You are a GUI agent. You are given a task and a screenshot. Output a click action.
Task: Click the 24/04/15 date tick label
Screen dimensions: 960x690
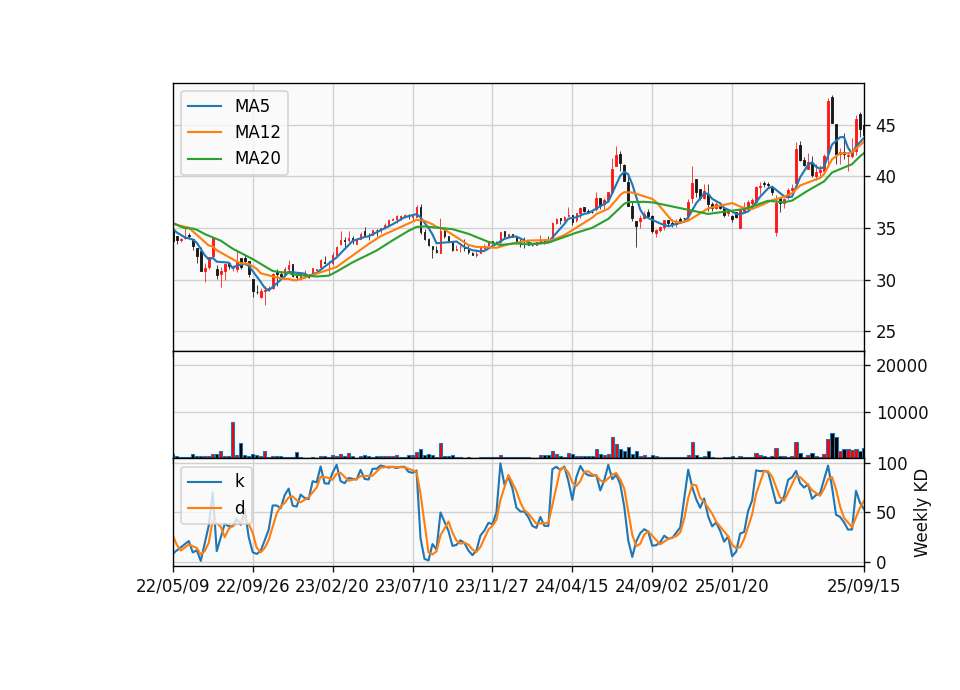[x=572, y=586]
